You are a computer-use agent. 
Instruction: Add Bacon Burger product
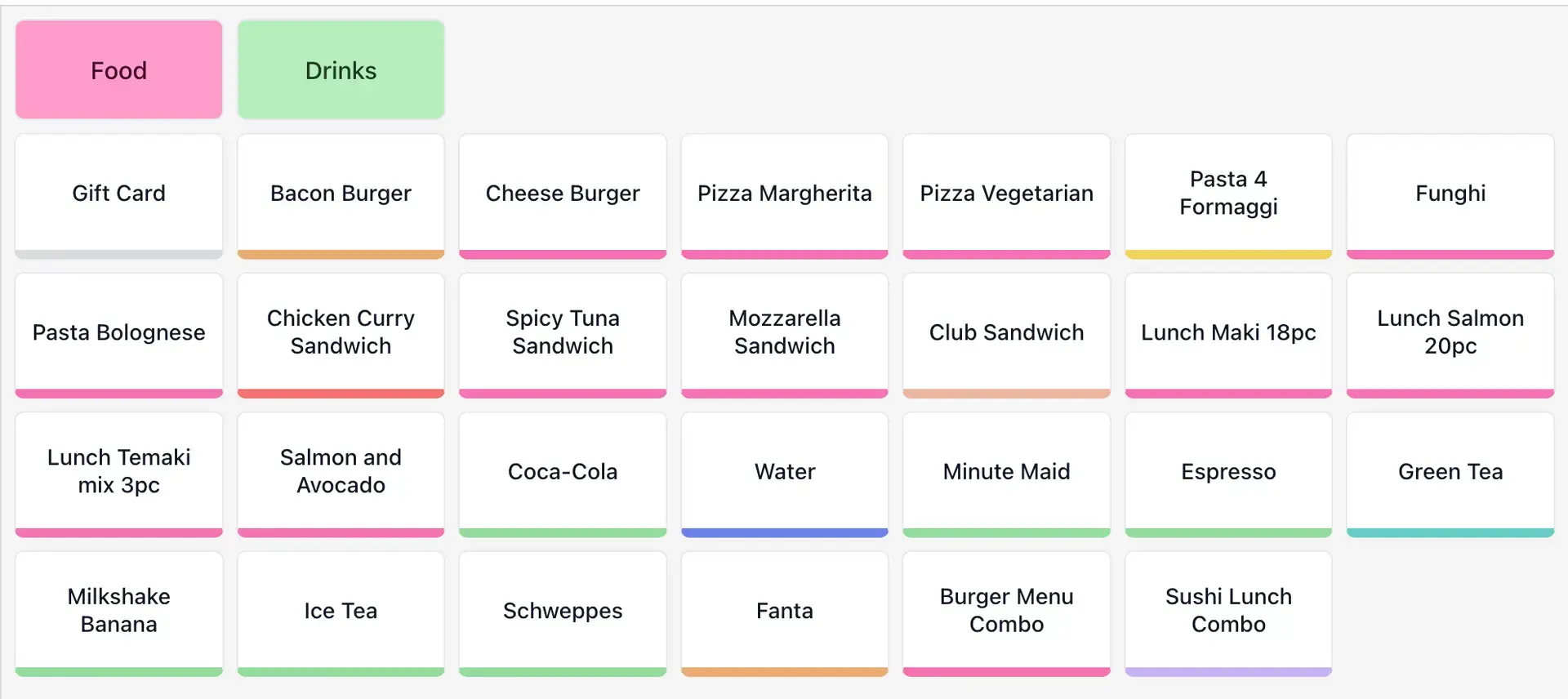(341, 194)
